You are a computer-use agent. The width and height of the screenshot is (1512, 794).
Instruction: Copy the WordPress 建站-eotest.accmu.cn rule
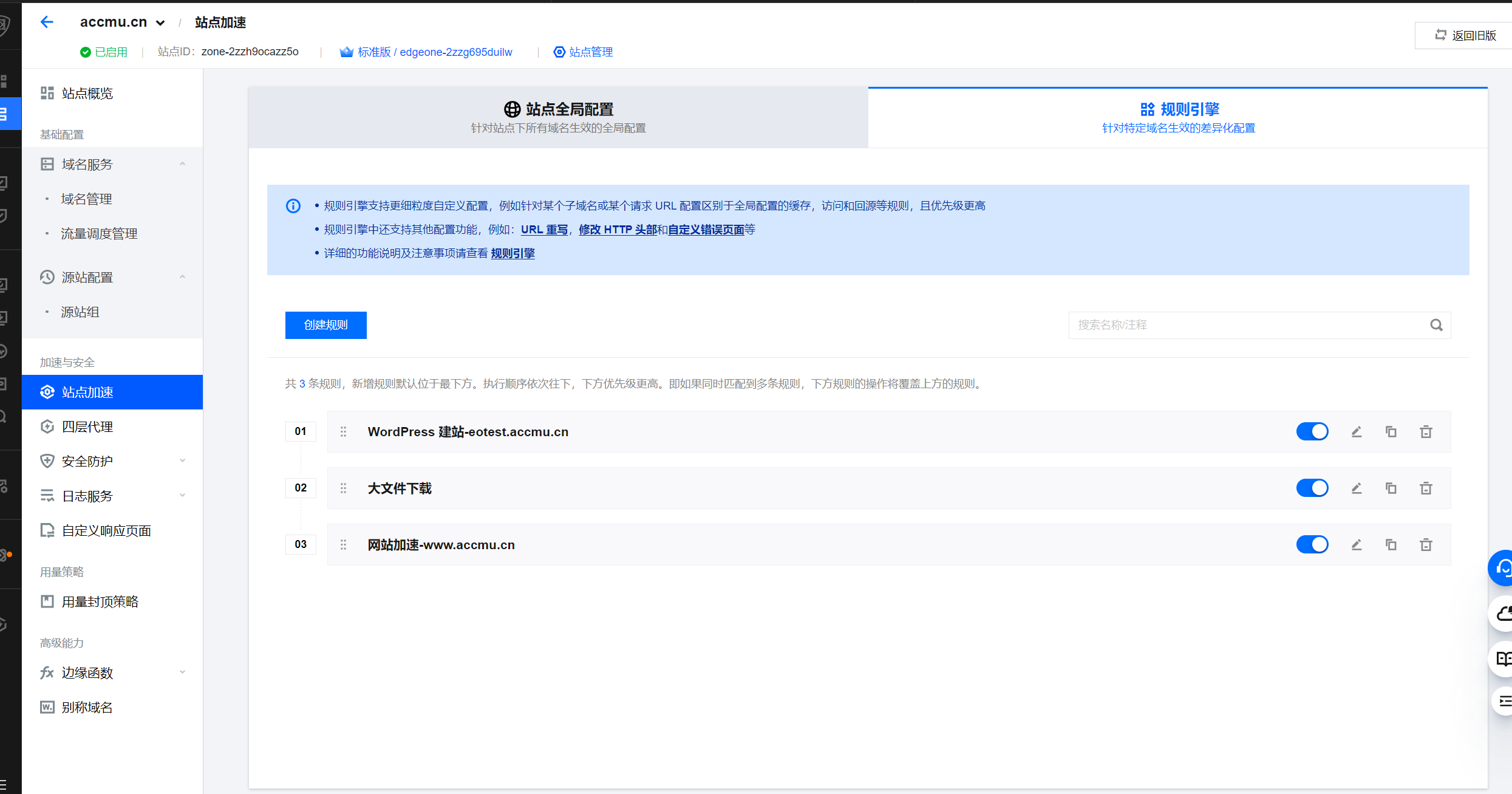click(x=1391, y=431)
